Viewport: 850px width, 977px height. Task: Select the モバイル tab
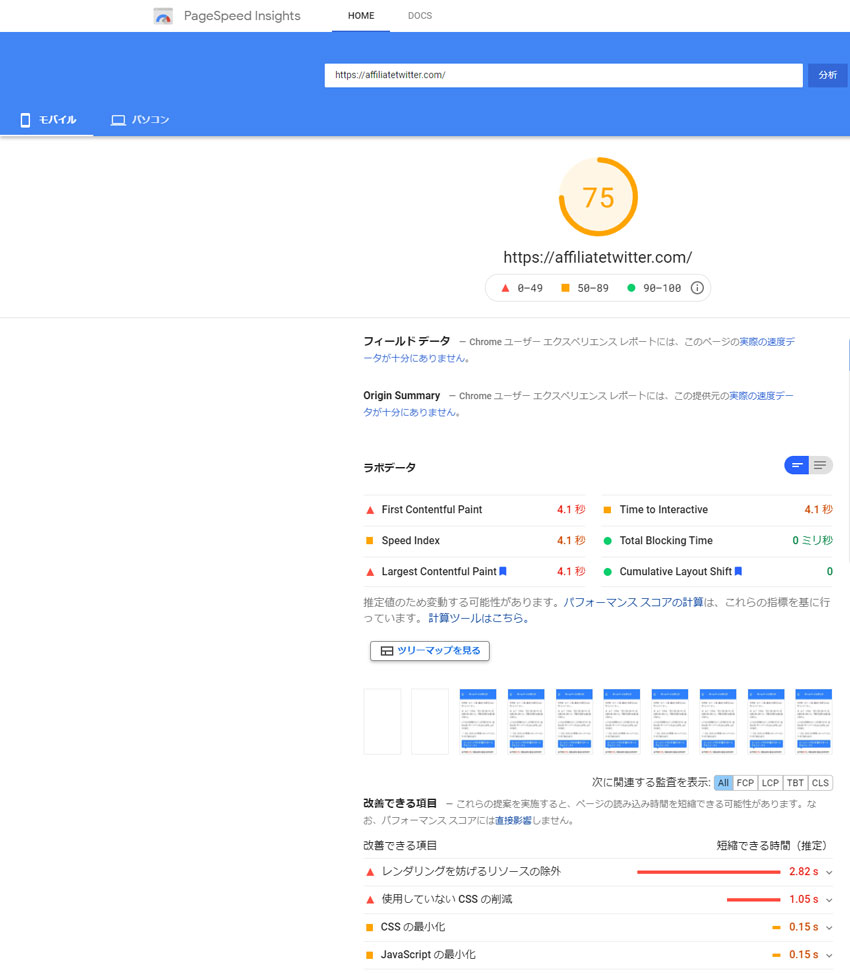47,120
